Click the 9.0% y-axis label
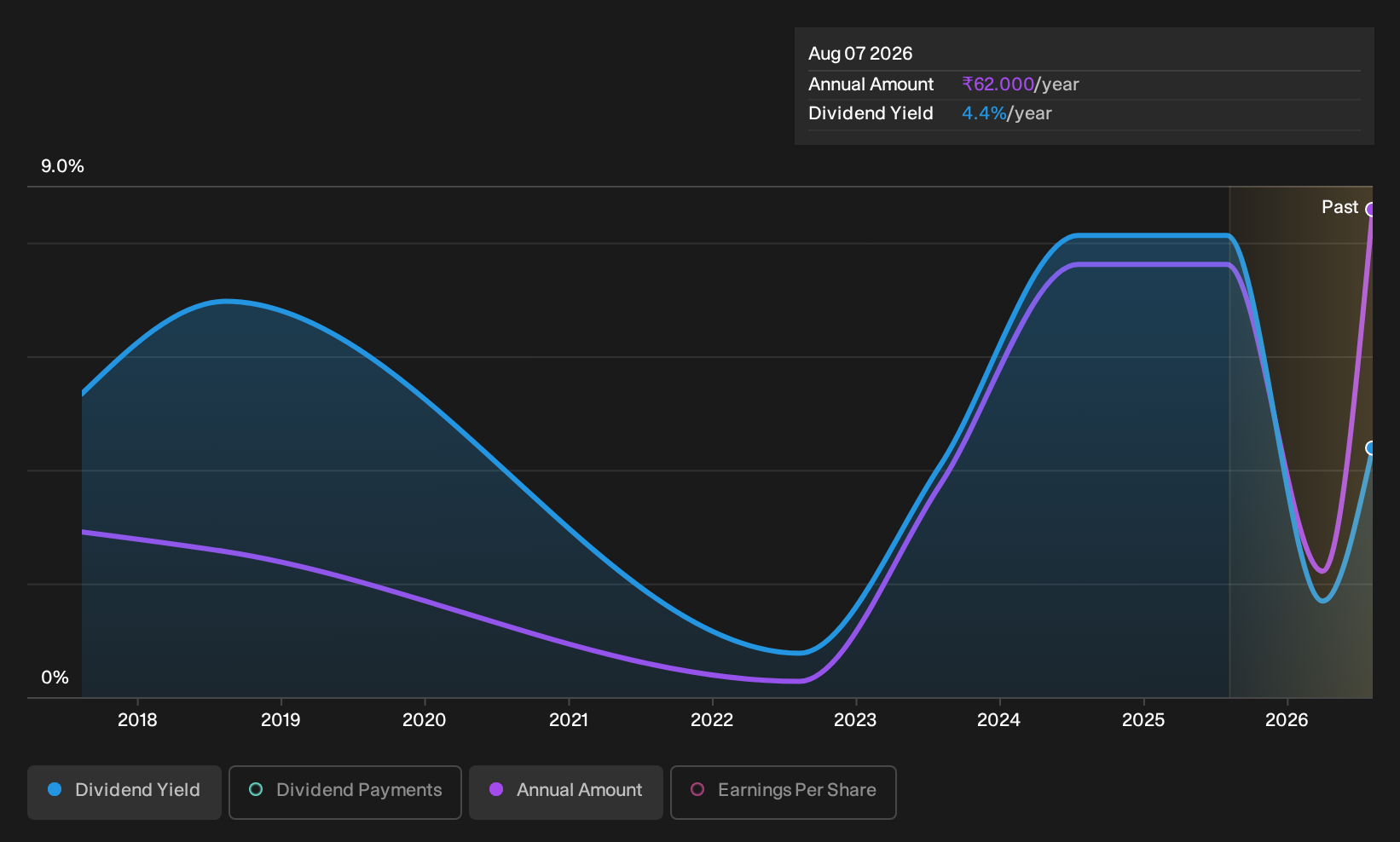1400x842 pixels. (62, 166)
